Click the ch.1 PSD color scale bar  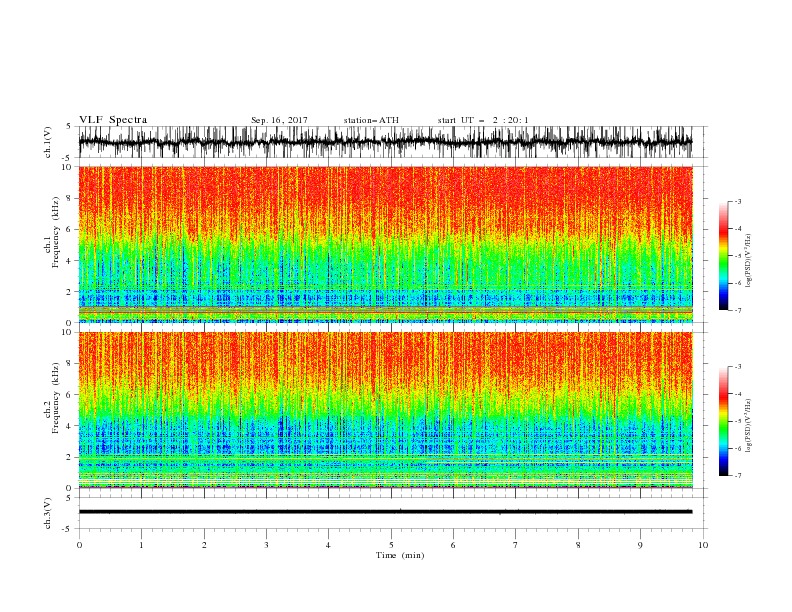tap(723, 256)
